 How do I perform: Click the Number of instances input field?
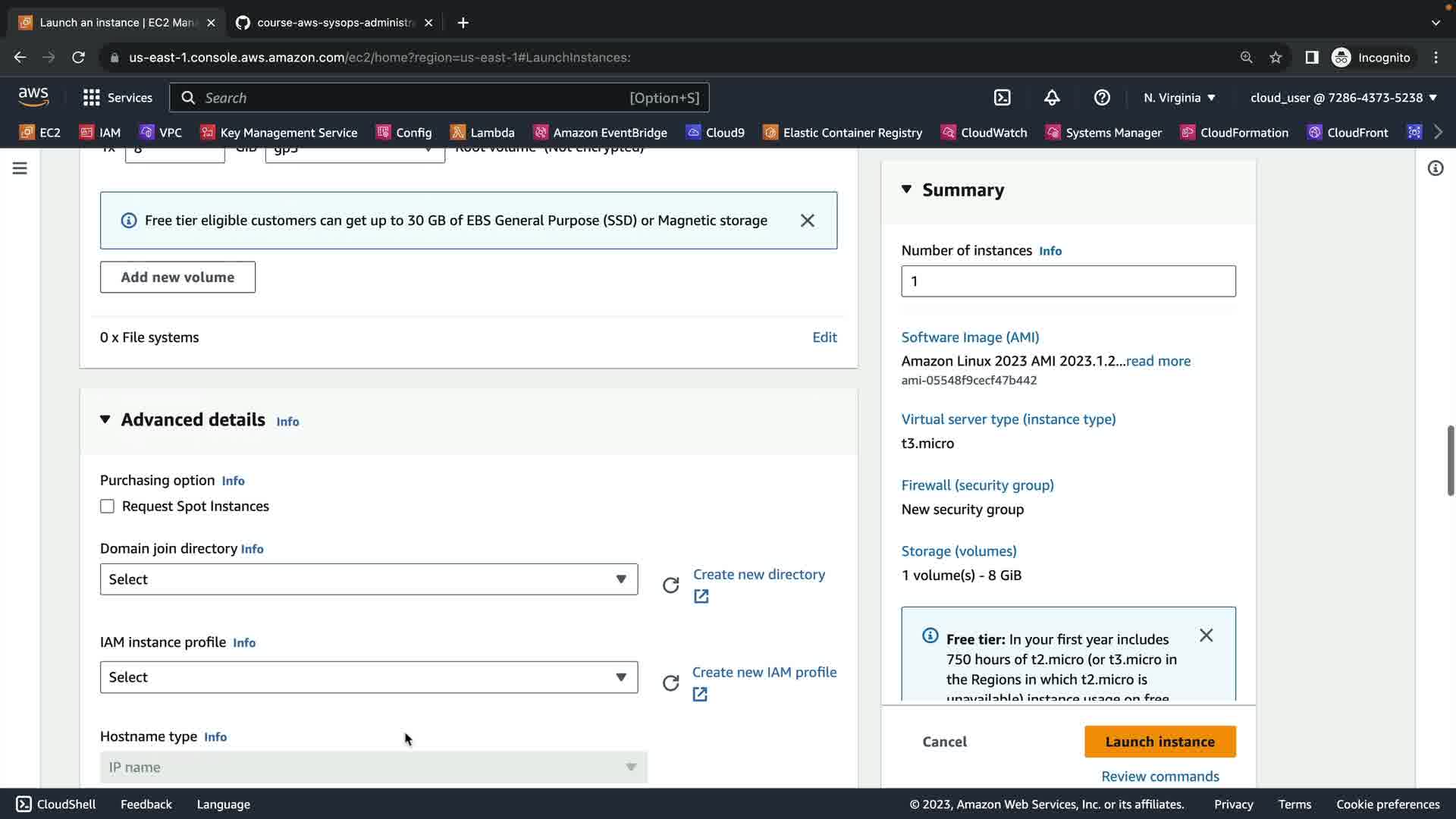pos(1068,281)
